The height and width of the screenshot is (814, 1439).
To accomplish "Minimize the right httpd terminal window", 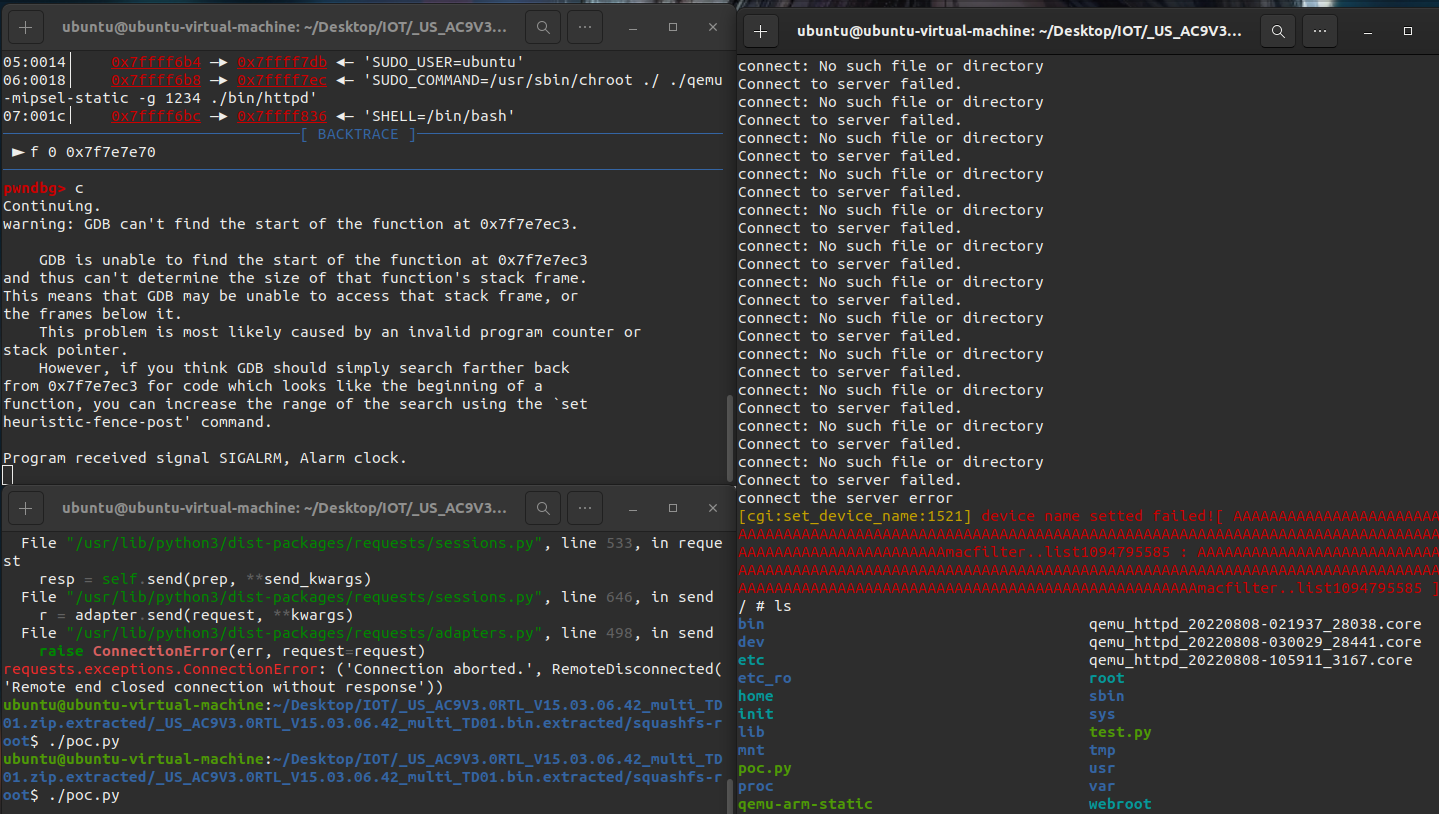I will 1367,31.
